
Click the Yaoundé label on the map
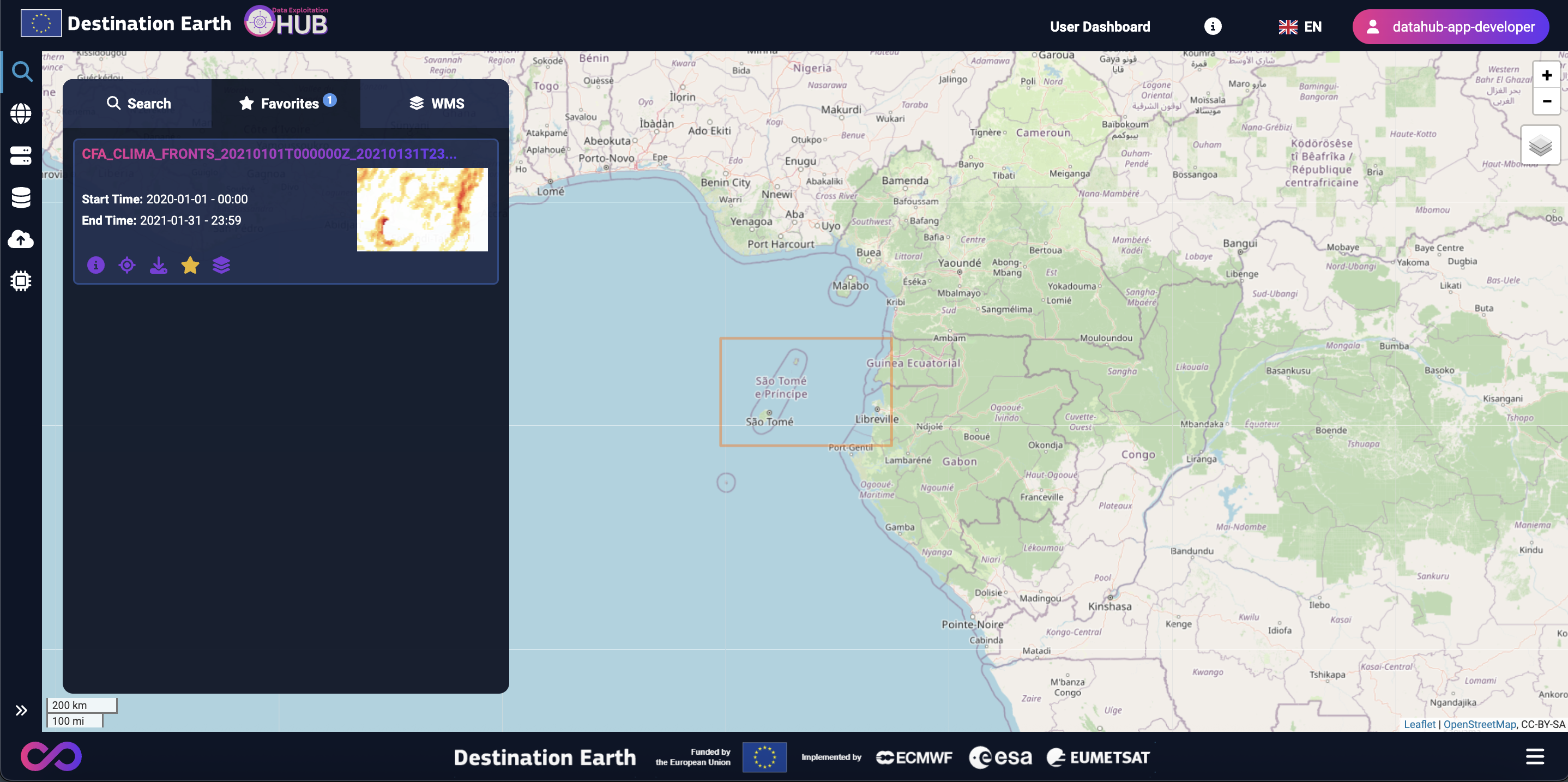pos(960,263)
